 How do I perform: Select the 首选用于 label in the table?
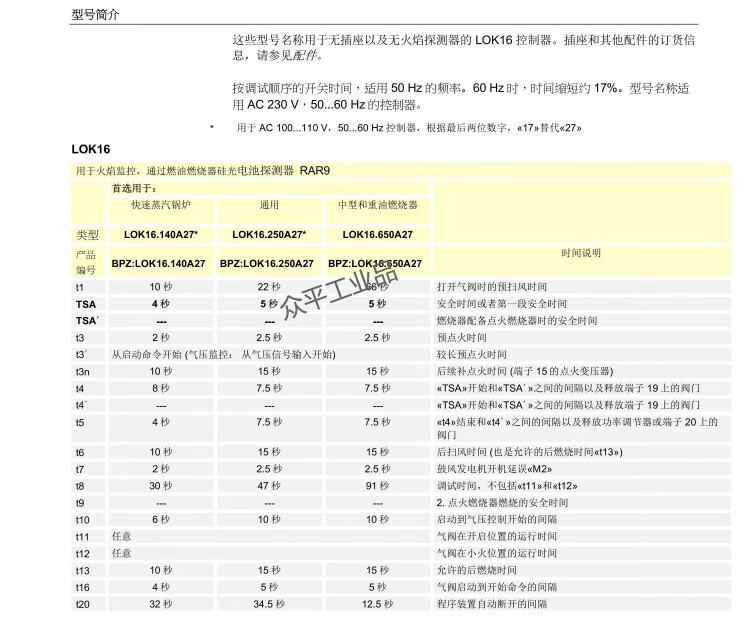tap(134, 187)
